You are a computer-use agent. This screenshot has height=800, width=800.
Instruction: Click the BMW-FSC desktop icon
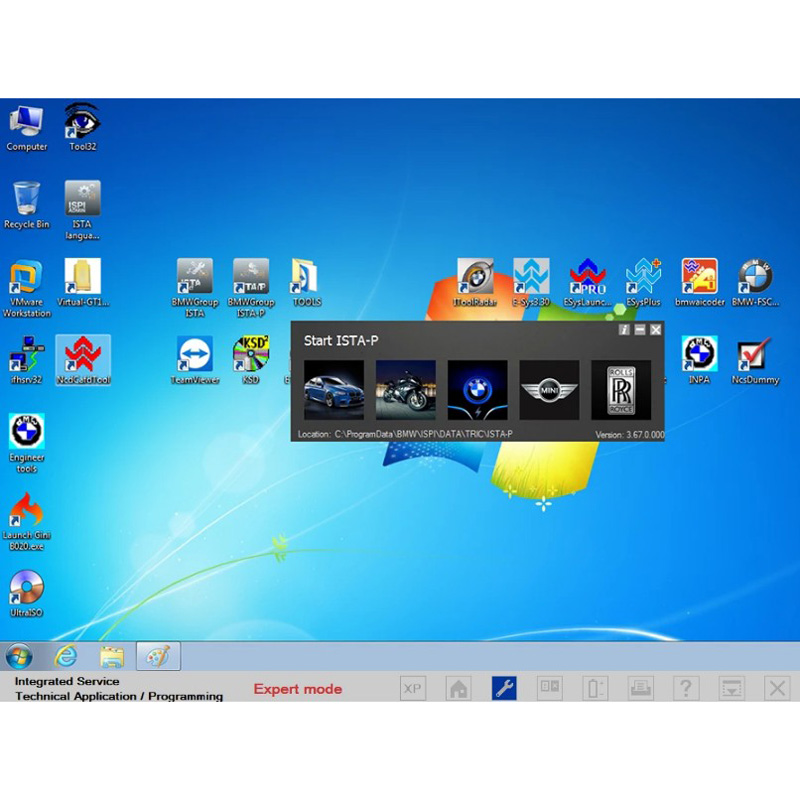point(756,283)
